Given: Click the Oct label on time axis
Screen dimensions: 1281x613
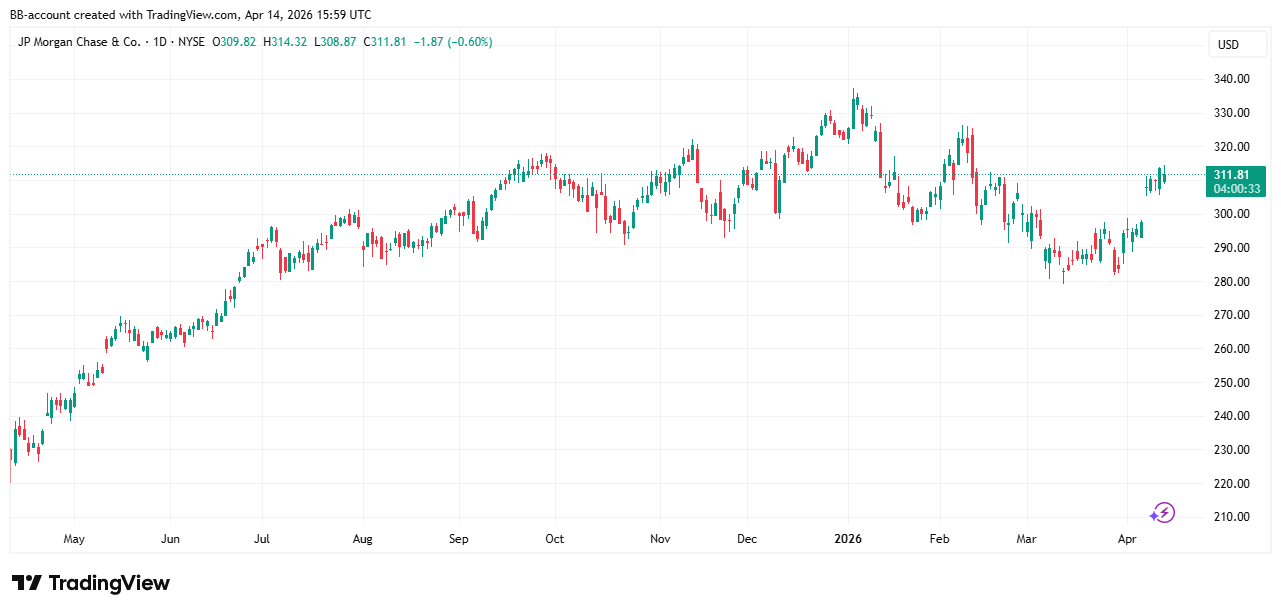Looking at the screenshot, I should (554, 539).
